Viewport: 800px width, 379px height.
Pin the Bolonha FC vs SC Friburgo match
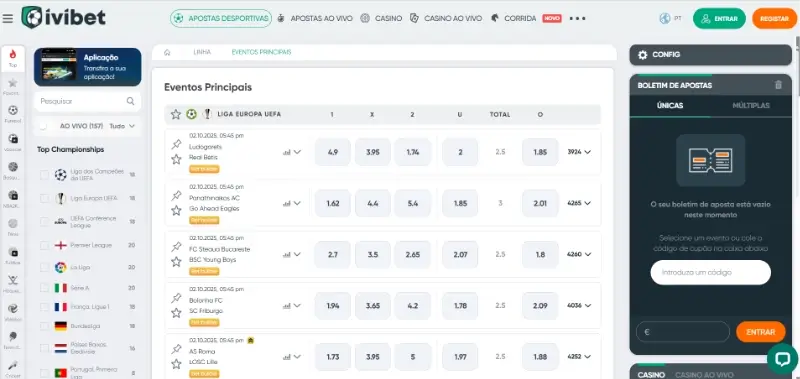coord(176,298)
